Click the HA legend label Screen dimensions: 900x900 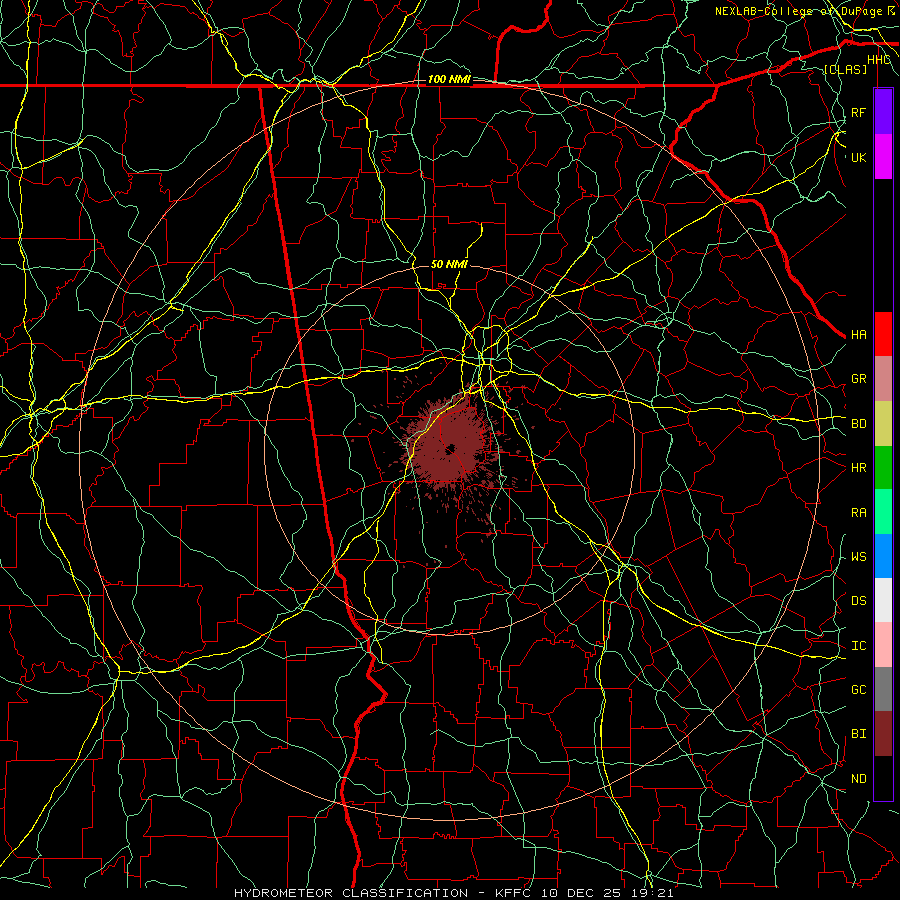pos(858,335)
